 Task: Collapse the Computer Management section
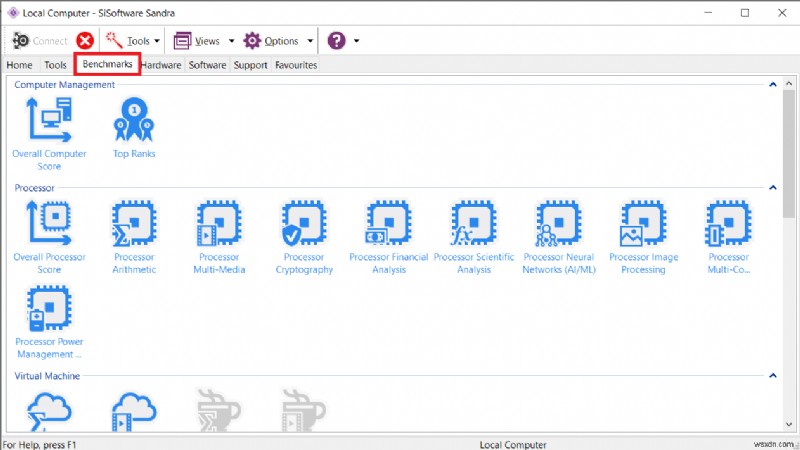tap(772, 85)
